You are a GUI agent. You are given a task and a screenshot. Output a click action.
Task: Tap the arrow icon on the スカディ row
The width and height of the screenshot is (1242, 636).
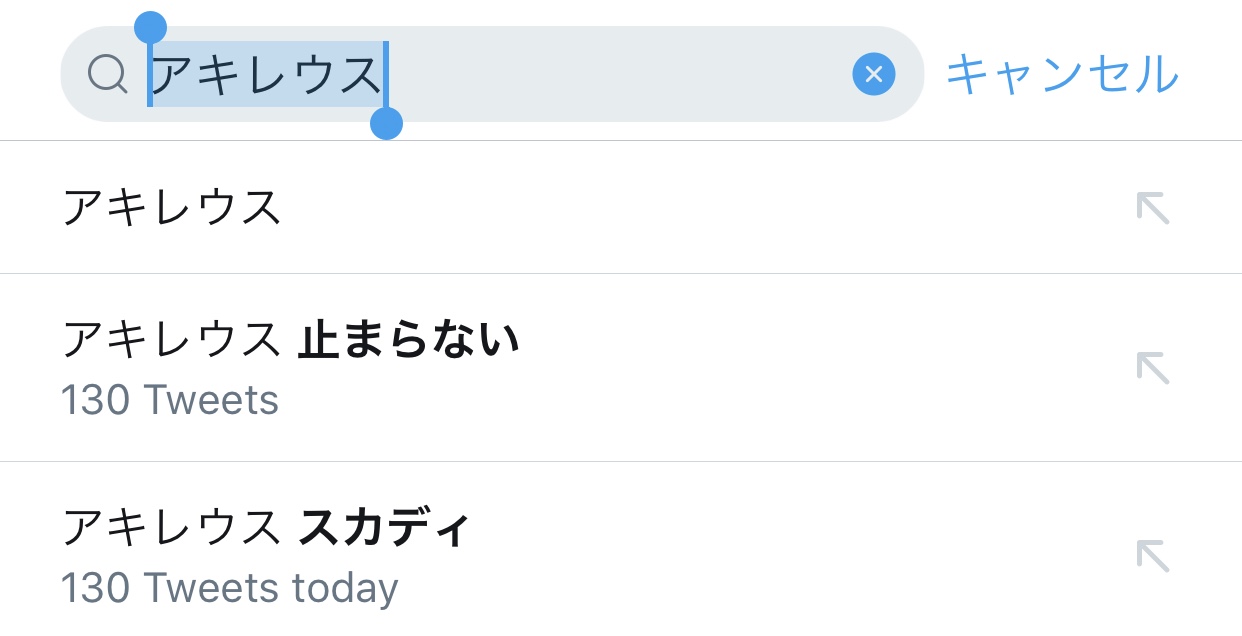pyautogui.click(x=1153, y=555)
